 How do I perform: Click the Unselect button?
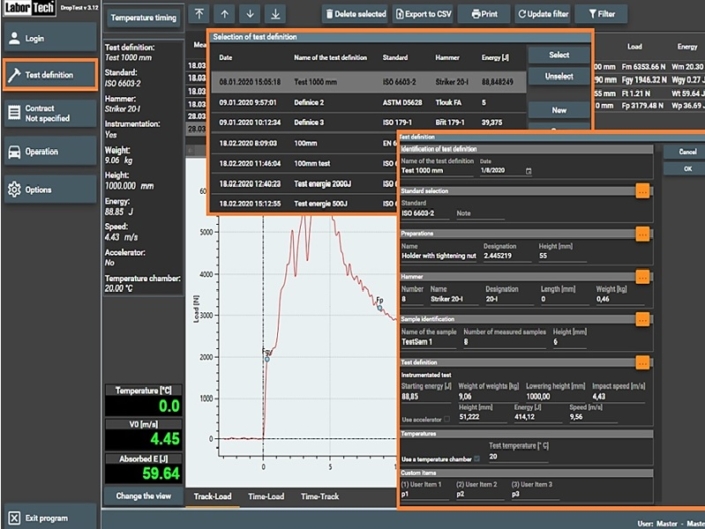coord(558,75)
